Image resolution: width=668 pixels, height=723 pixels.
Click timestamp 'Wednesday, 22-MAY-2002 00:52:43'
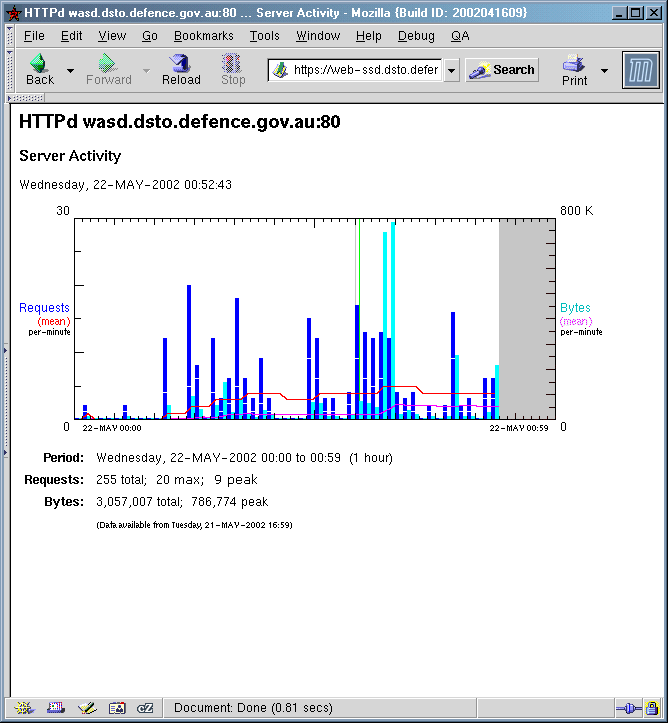click(x=125, y=185)
